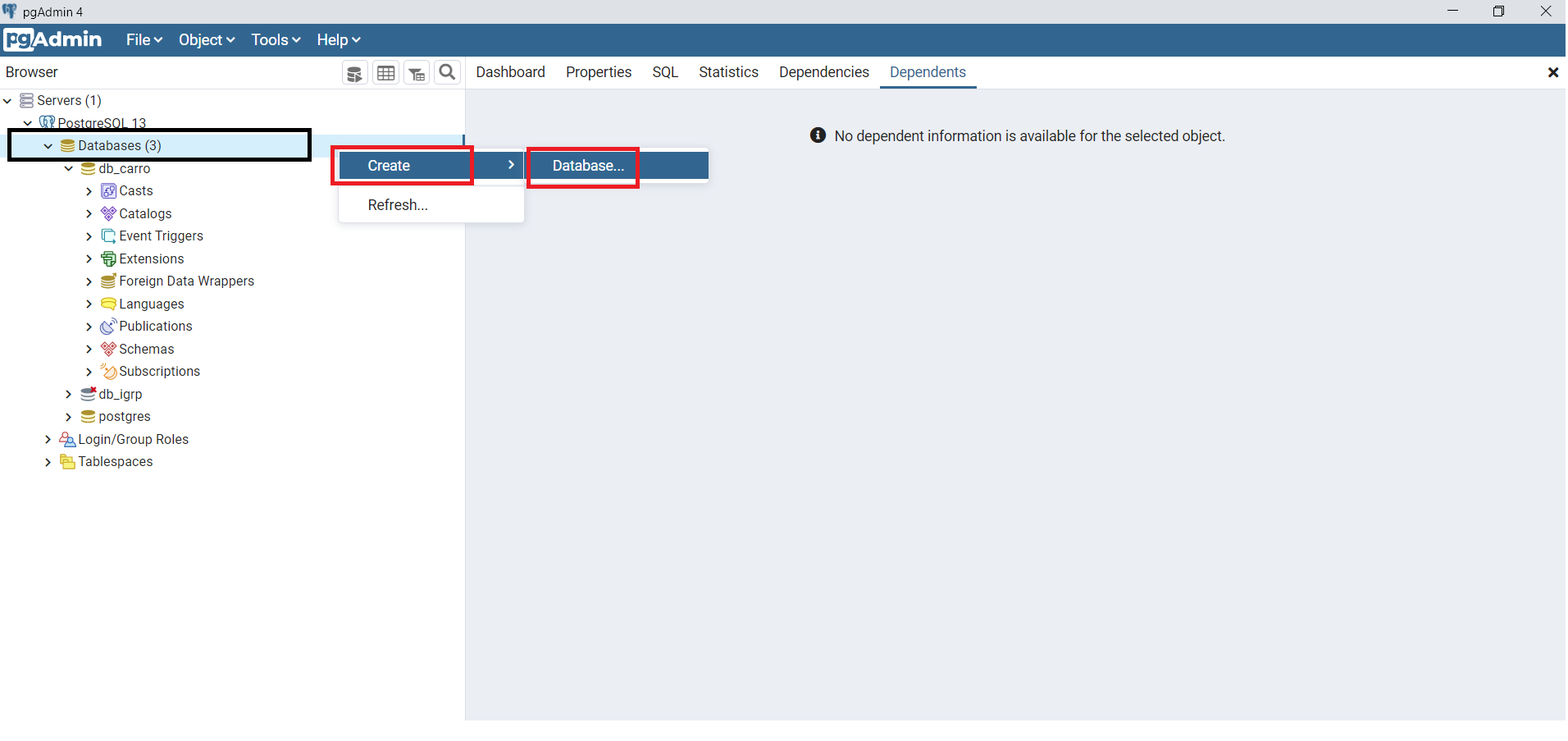The image size is (1568, 741).
Task: Click the Extensions node icon
Action: [108, 258]
